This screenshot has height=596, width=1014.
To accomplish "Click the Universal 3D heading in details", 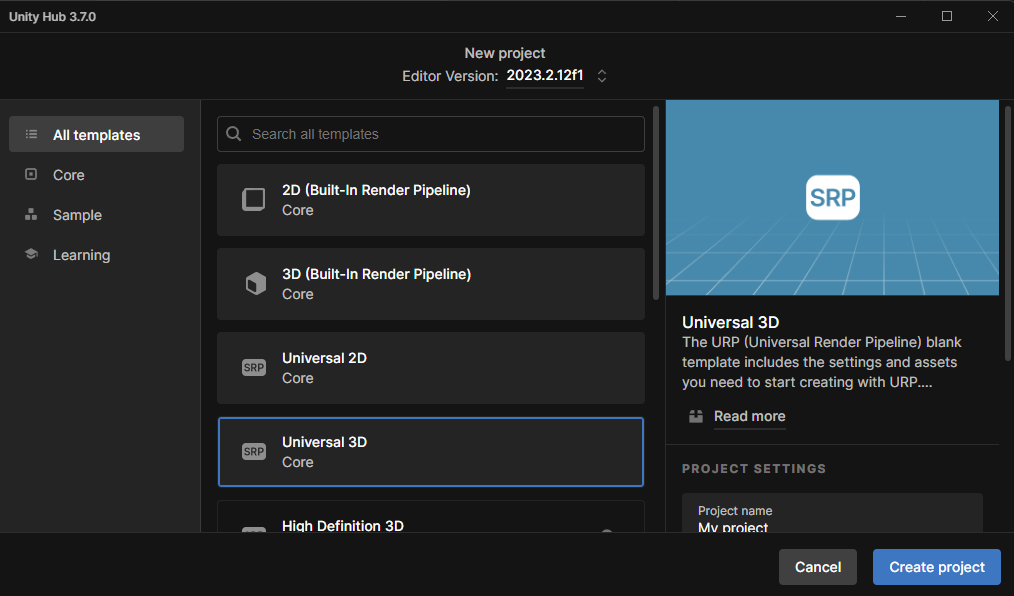I will pos(730,322).
